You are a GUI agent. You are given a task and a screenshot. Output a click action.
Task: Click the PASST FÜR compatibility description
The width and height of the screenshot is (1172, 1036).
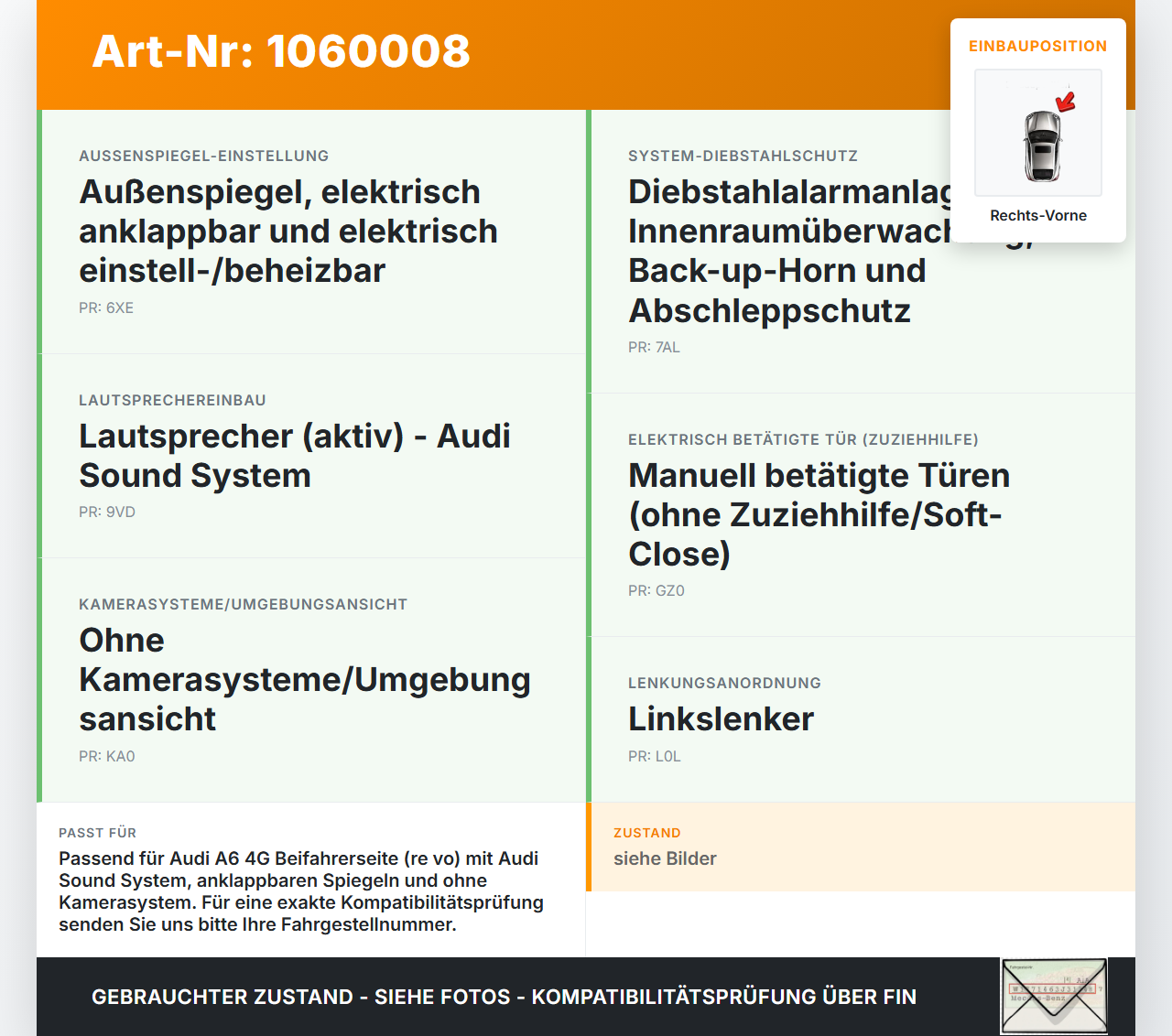(301, 891)
